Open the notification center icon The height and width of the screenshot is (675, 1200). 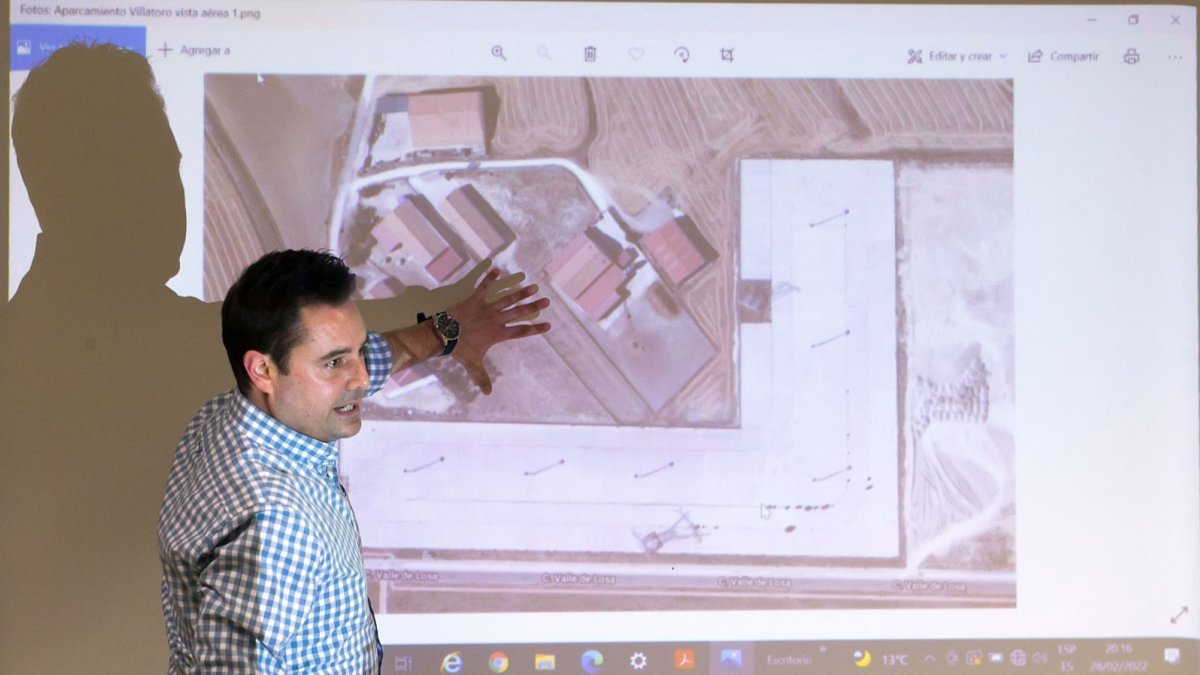(x=1172, y=655)
